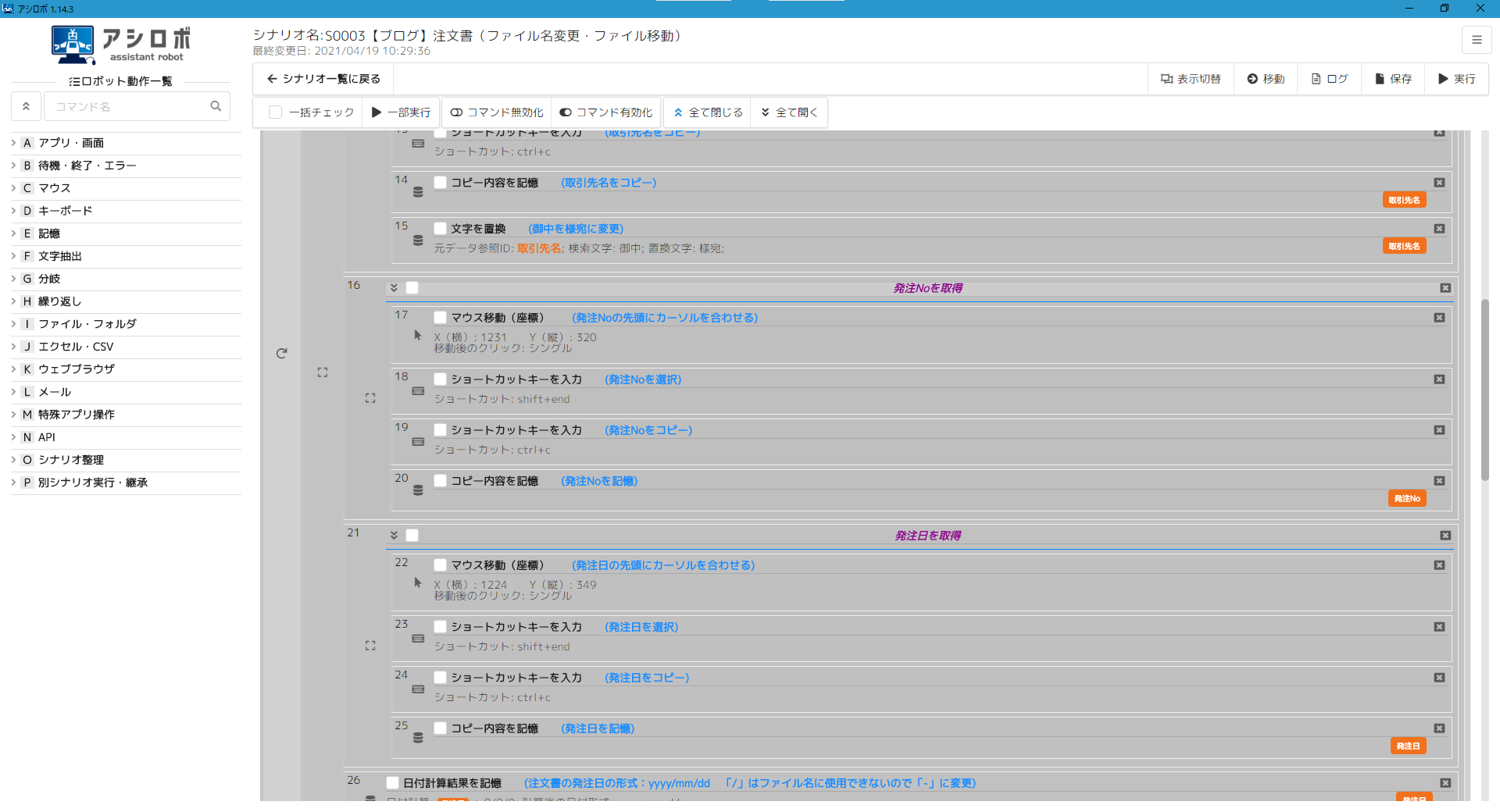Expand category P 別シナリオ実行・継承

click(126, 483)
